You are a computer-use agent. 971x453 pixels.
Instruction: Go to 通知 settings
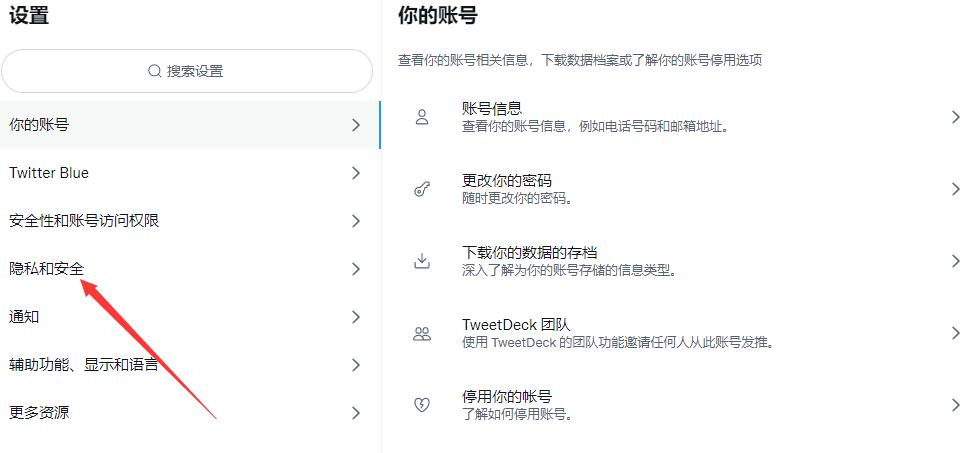189,317
